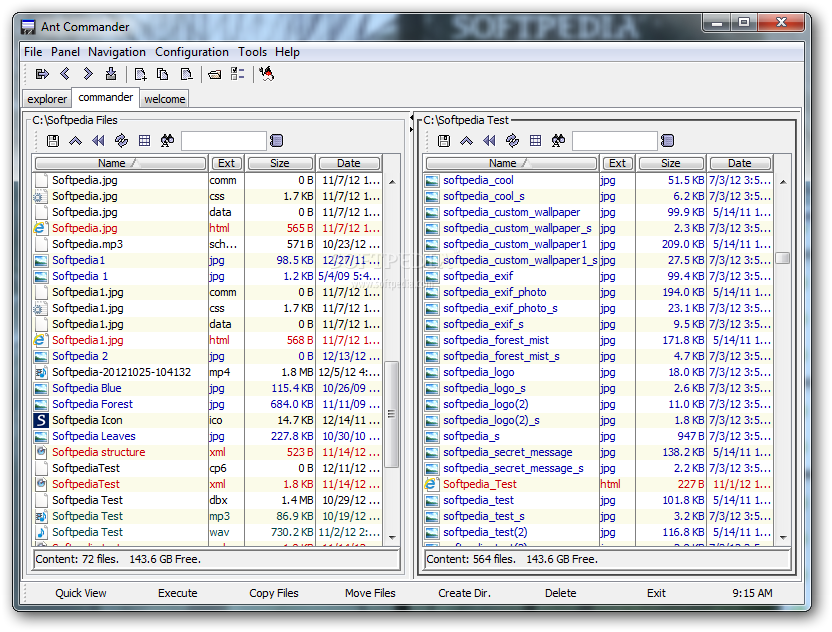Click the Delete button at bottom
This screenshot has height=632, width=832.
[x=560, y=593]
